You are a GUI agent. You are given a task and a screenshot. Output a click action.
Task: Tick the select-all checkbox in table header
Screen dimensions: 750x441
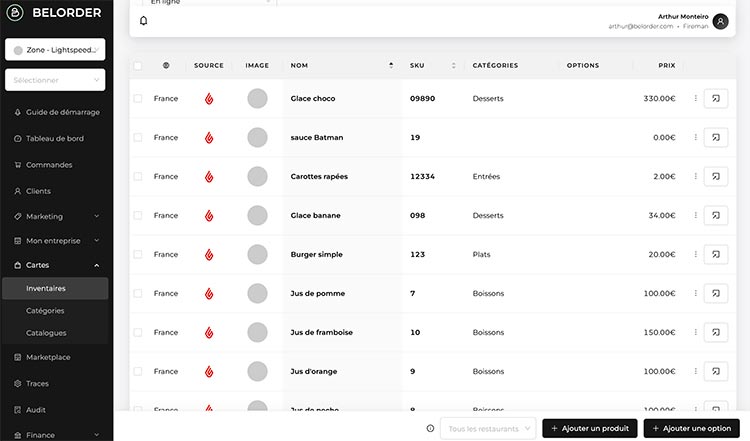pyautogui.click(x=138, y=66)
